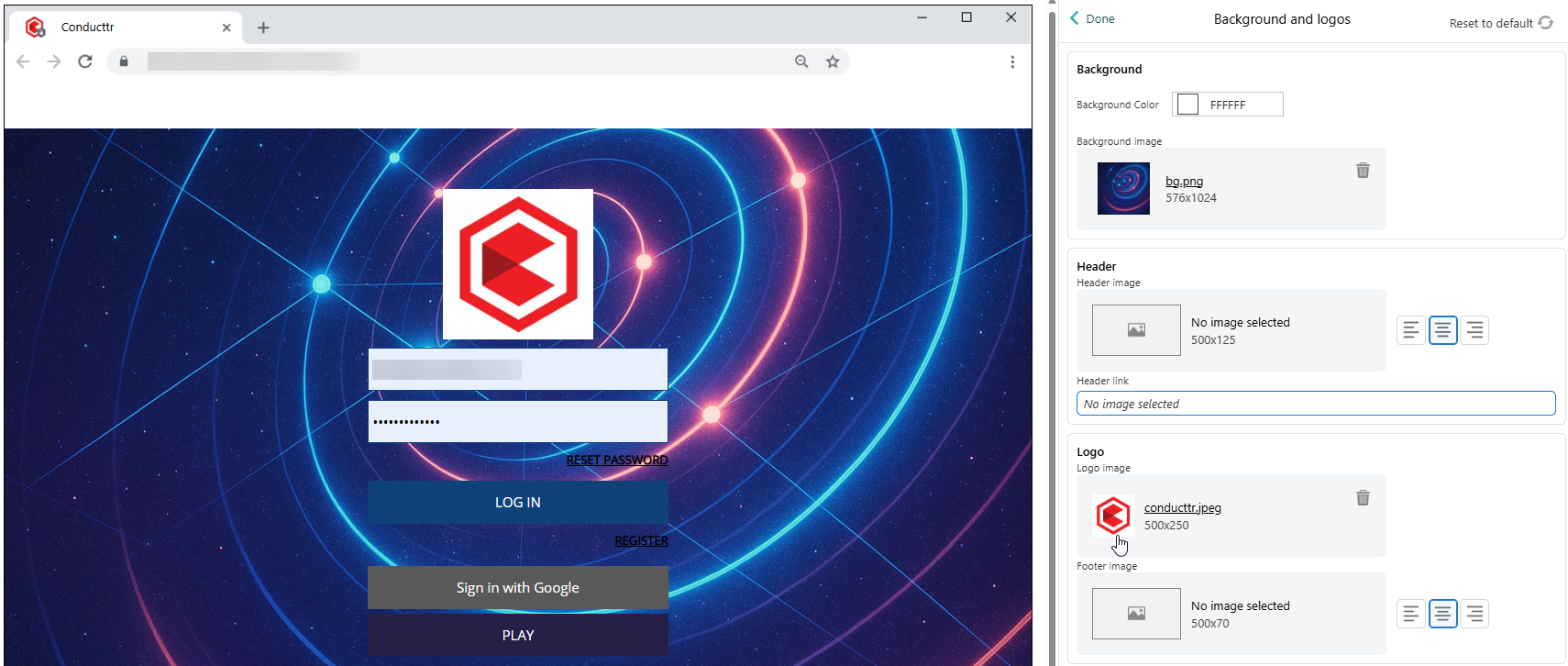Click the Reset to default refresh icon
1568x666 pixels.
point(1545,23)
